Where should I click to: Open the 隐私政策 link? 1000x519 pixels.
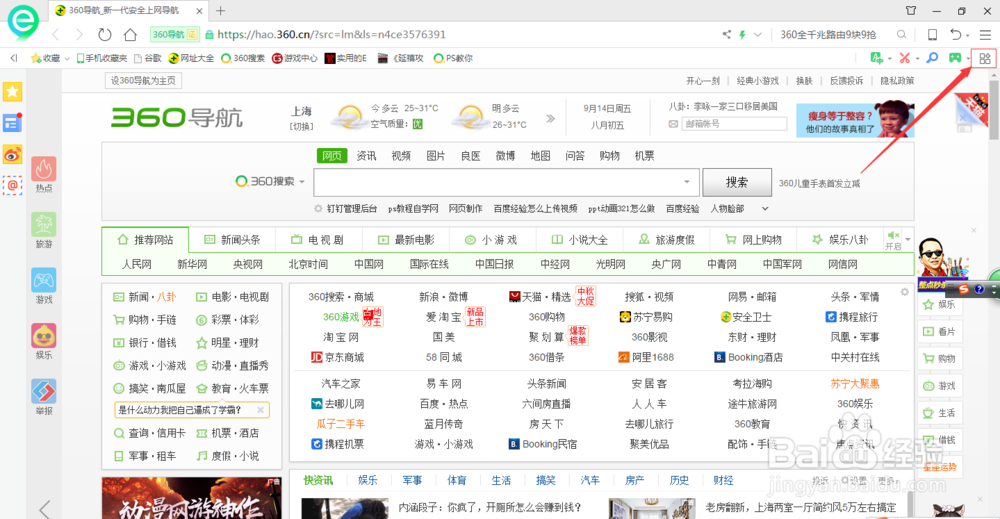tap(897, 81)
